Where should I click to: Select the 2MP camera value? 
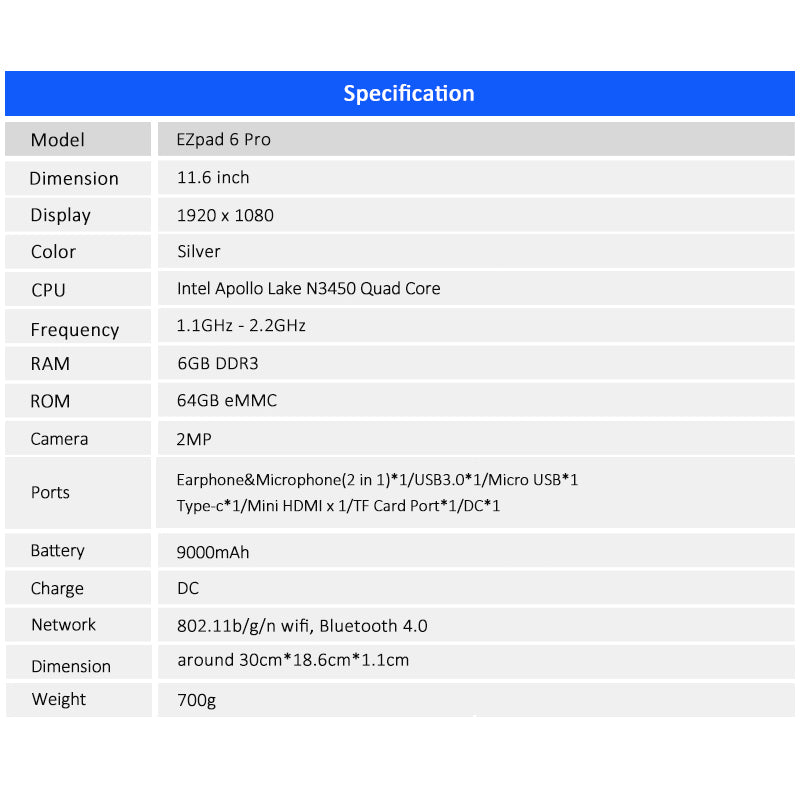[x=194, y=439]
